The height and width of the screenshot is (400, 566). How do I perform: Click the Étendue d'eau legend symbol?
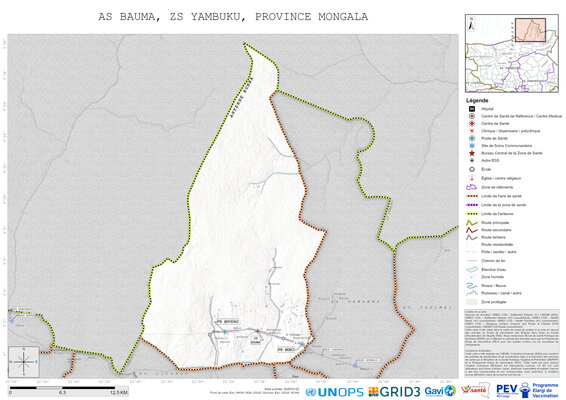click(x=471, y=270)
